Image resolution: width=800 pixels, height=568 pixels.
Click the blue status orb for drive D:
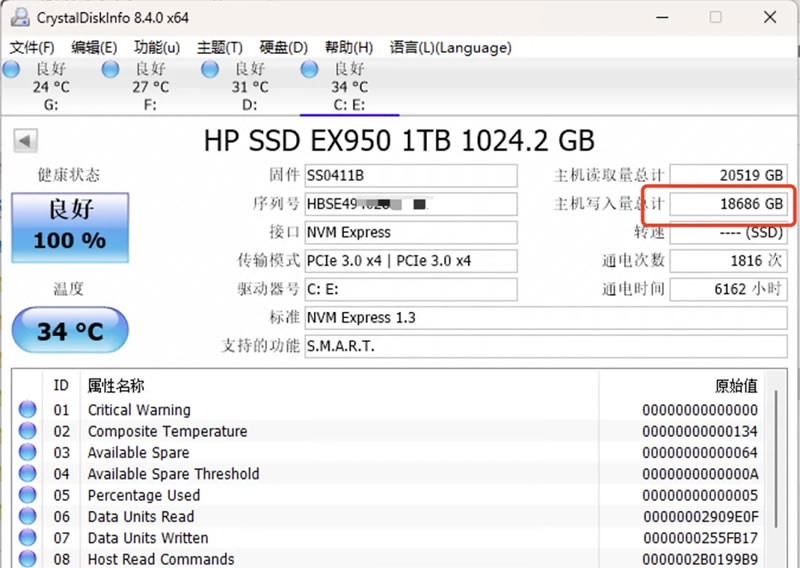coord(210,69)
